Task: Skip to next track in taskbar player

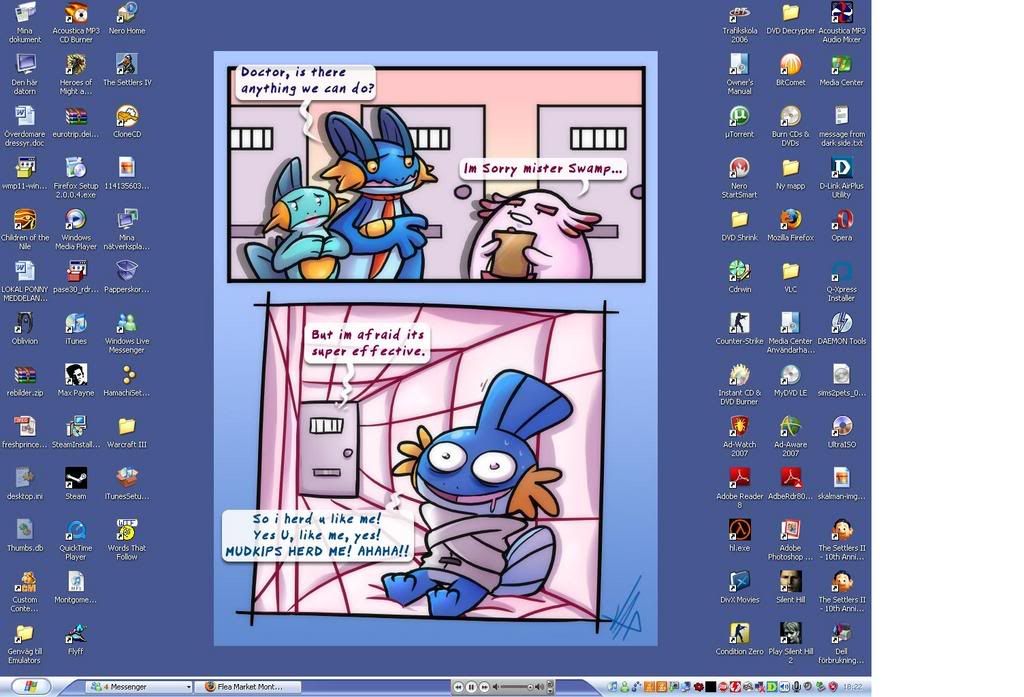Action: (x=484, y=687)
